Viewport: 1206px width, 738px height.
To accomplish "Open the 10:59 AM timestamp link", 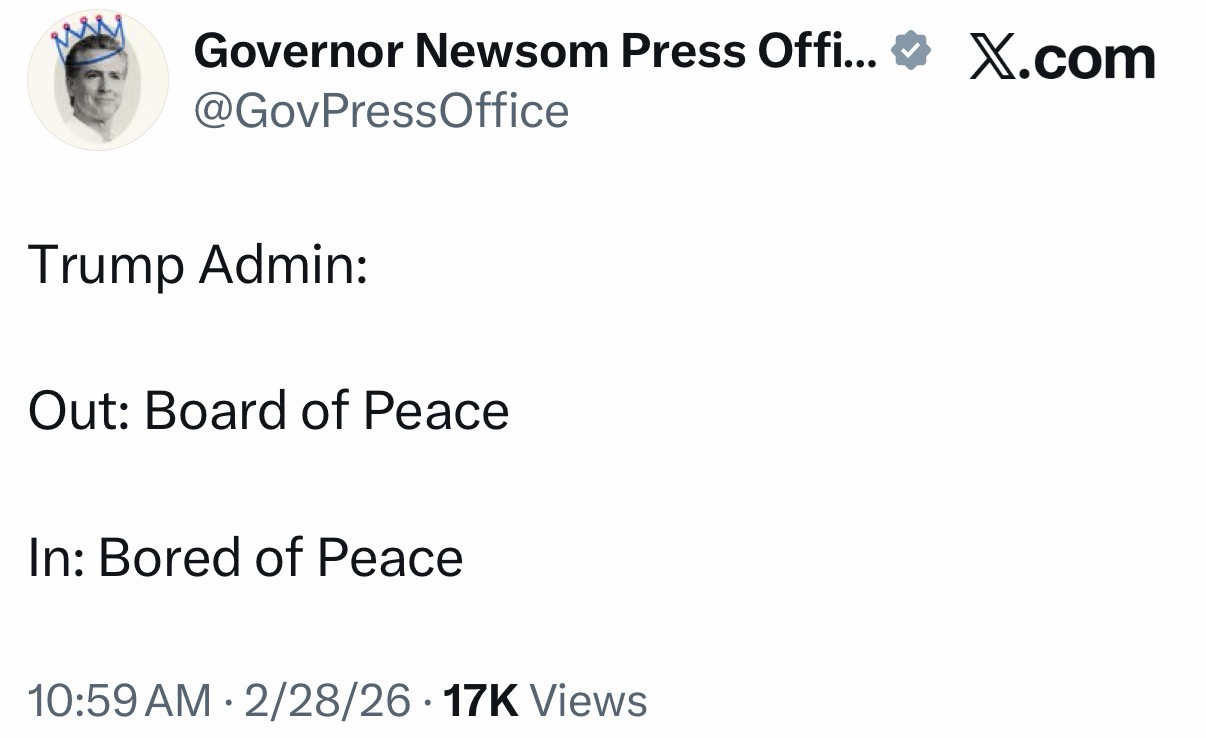I will pos(120,701).
